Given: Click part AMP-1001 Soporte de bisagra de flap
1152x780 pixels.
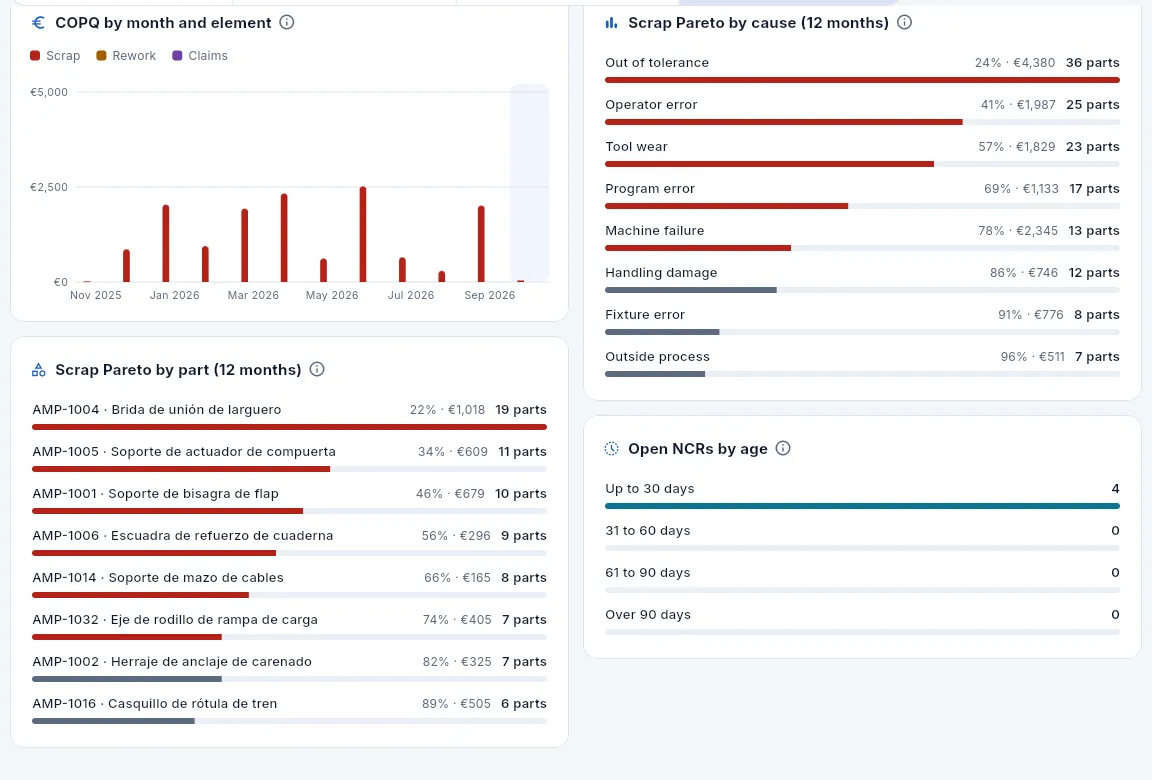Looking at the screenshot, I should [x=156, y=494].
